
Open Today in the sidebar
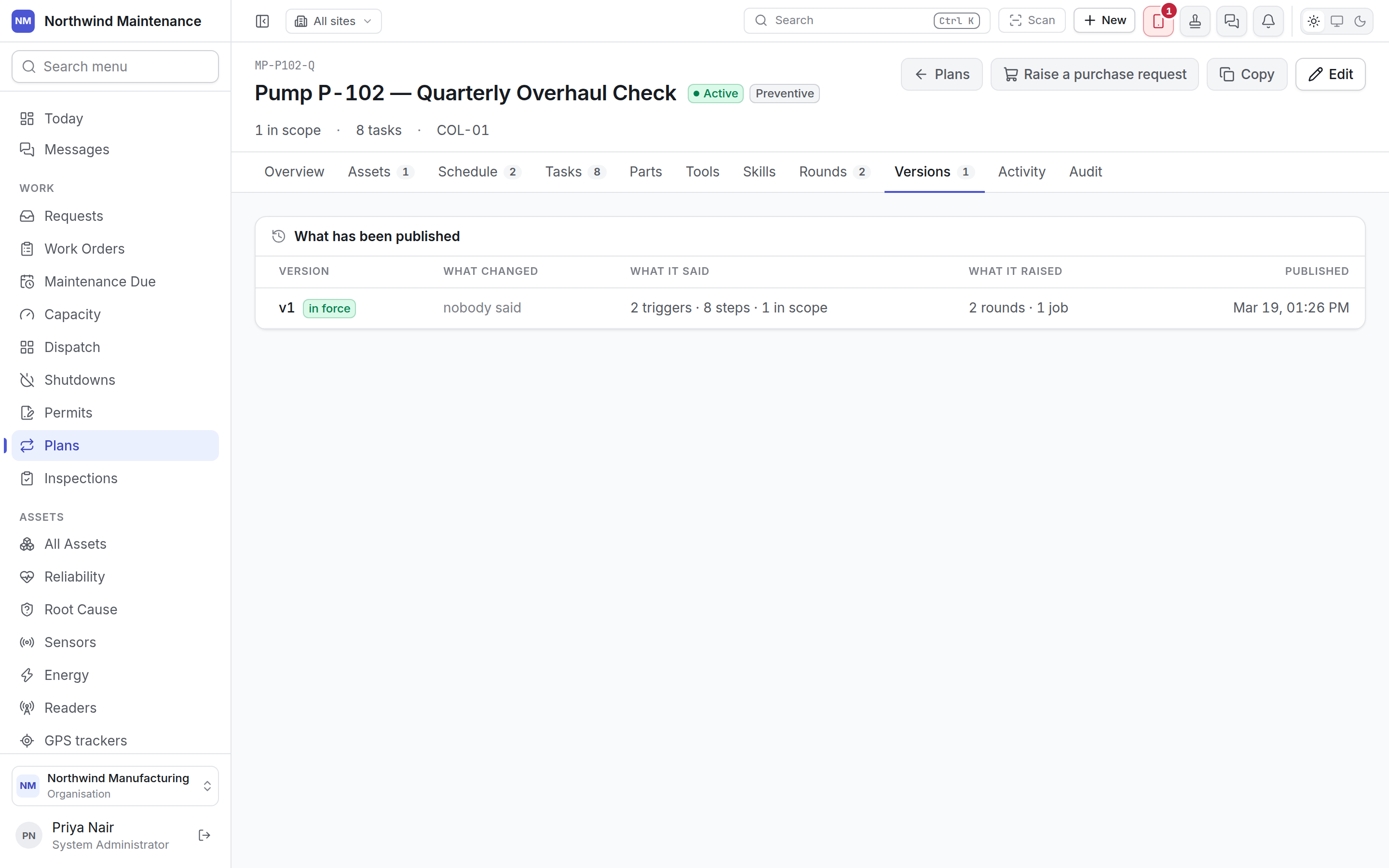(115, 118)
